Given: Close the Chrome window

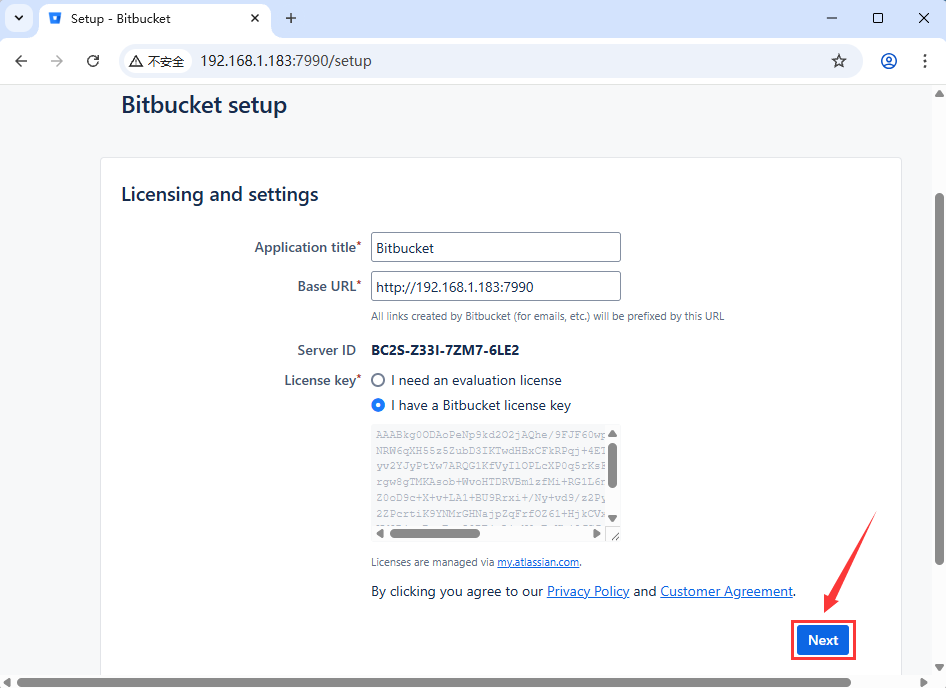Looking at the screenshot, I should 924,18.
